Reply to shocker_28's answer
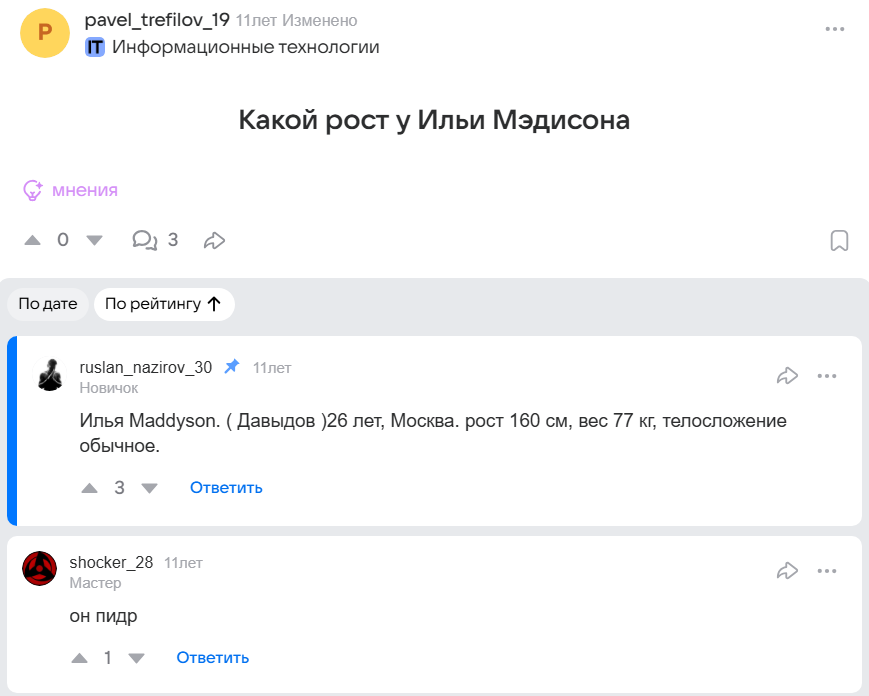The height and width of the screenshot is (696, 869). (x=213, y=658)
